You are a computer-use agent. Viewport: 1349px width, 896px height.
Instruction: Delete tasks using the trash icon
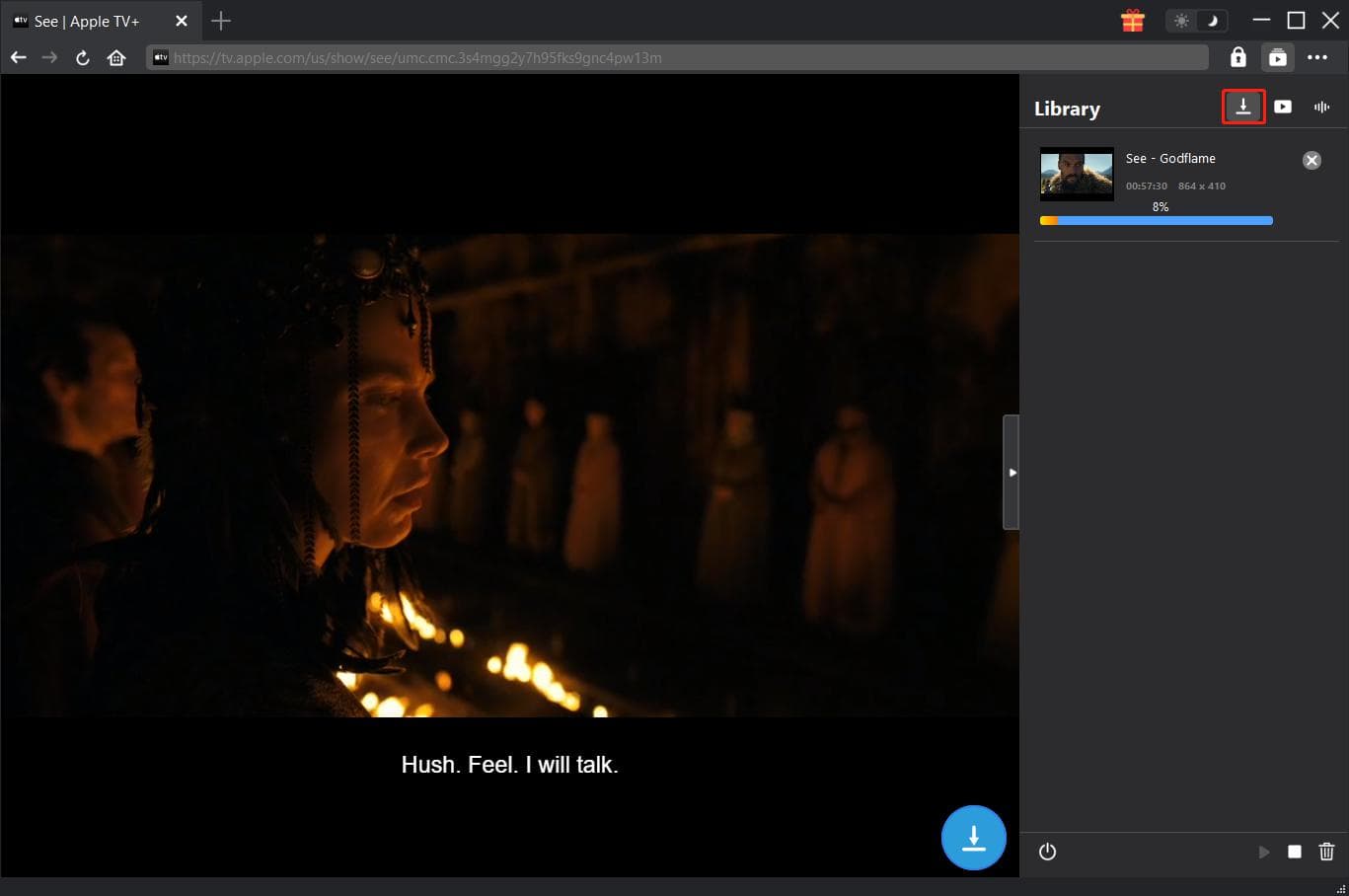(1326, 852)
